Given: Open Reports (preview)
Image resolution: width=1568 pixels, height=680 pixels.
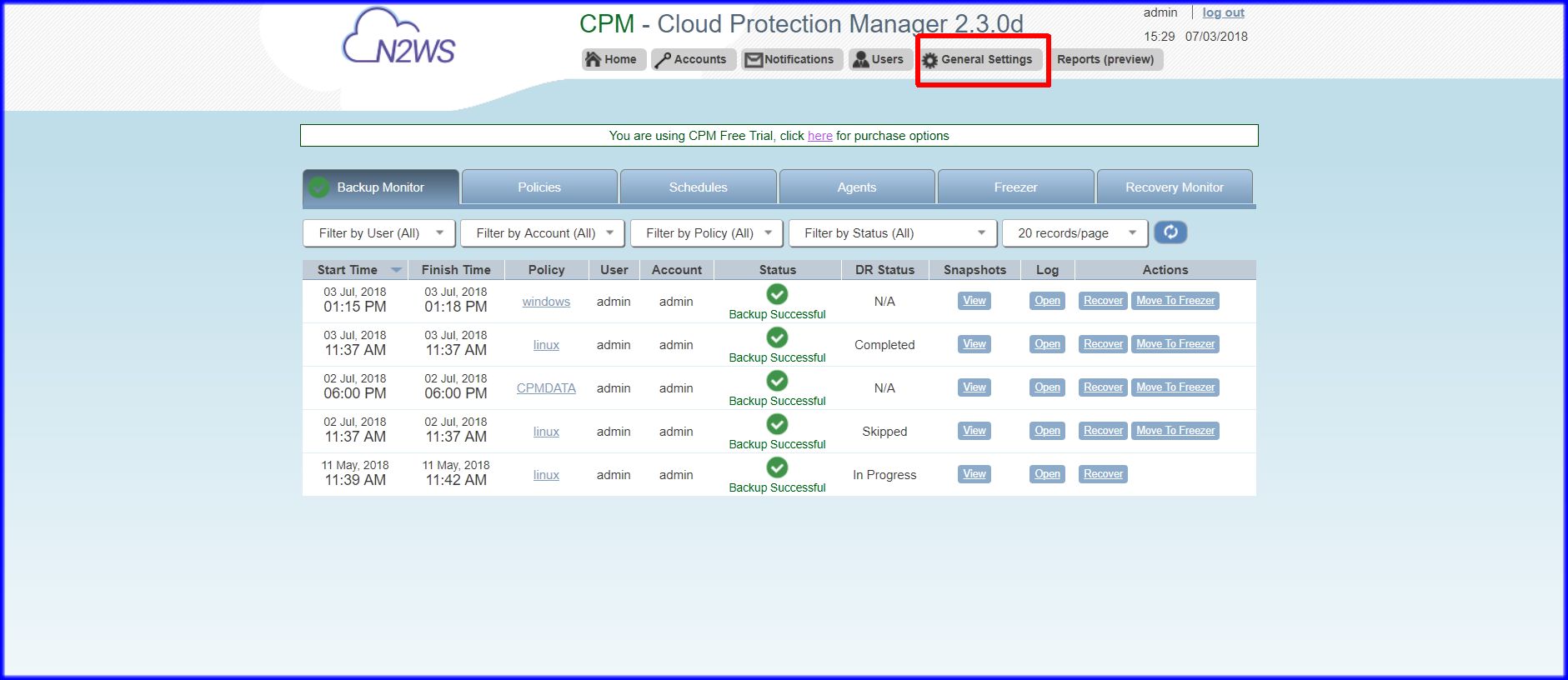Looking at the screenshot, I should [x=1105, y=59].
